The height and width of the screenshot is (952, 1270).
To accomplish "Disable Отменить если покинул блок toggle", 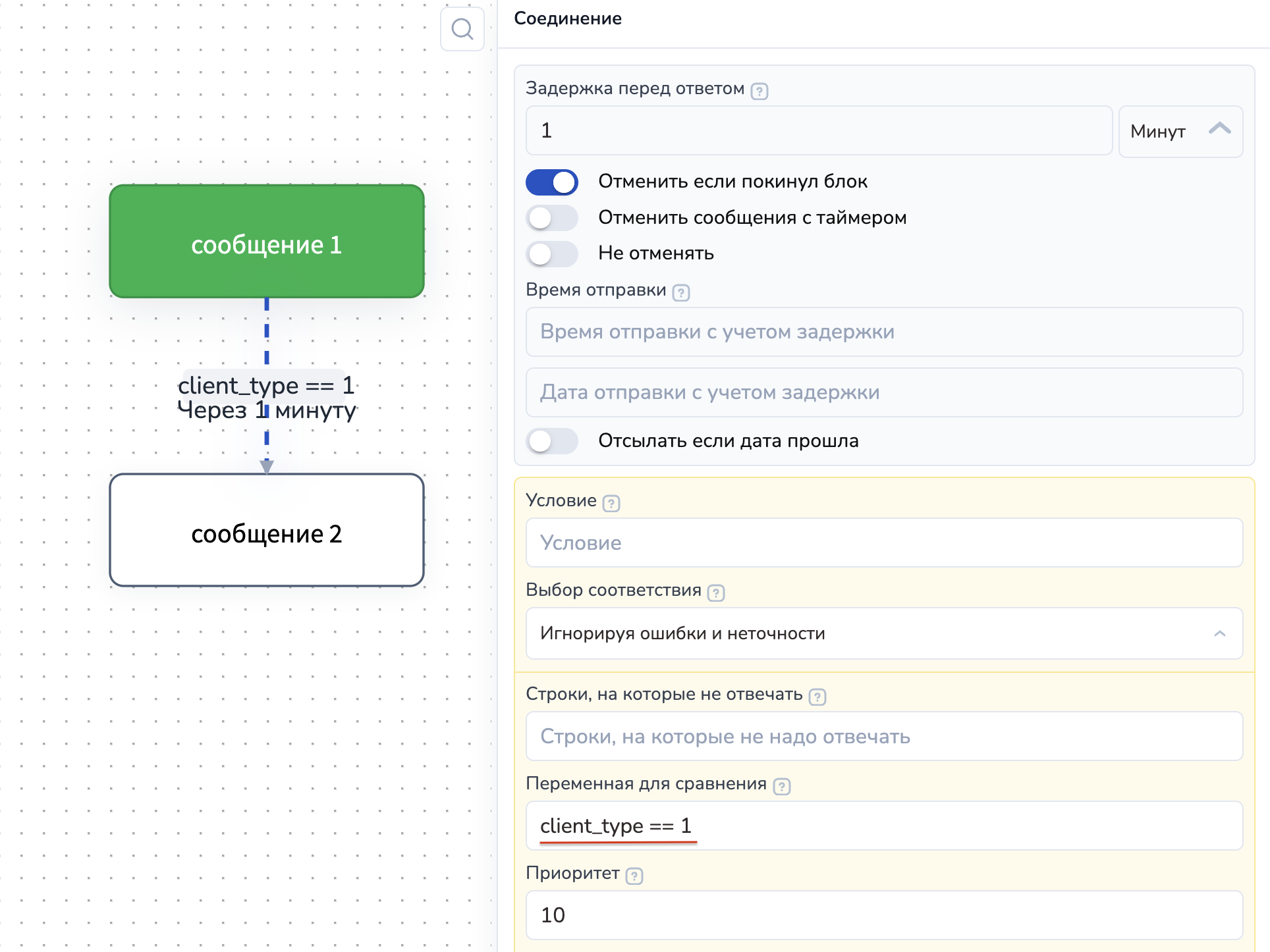I will (552, 182).
